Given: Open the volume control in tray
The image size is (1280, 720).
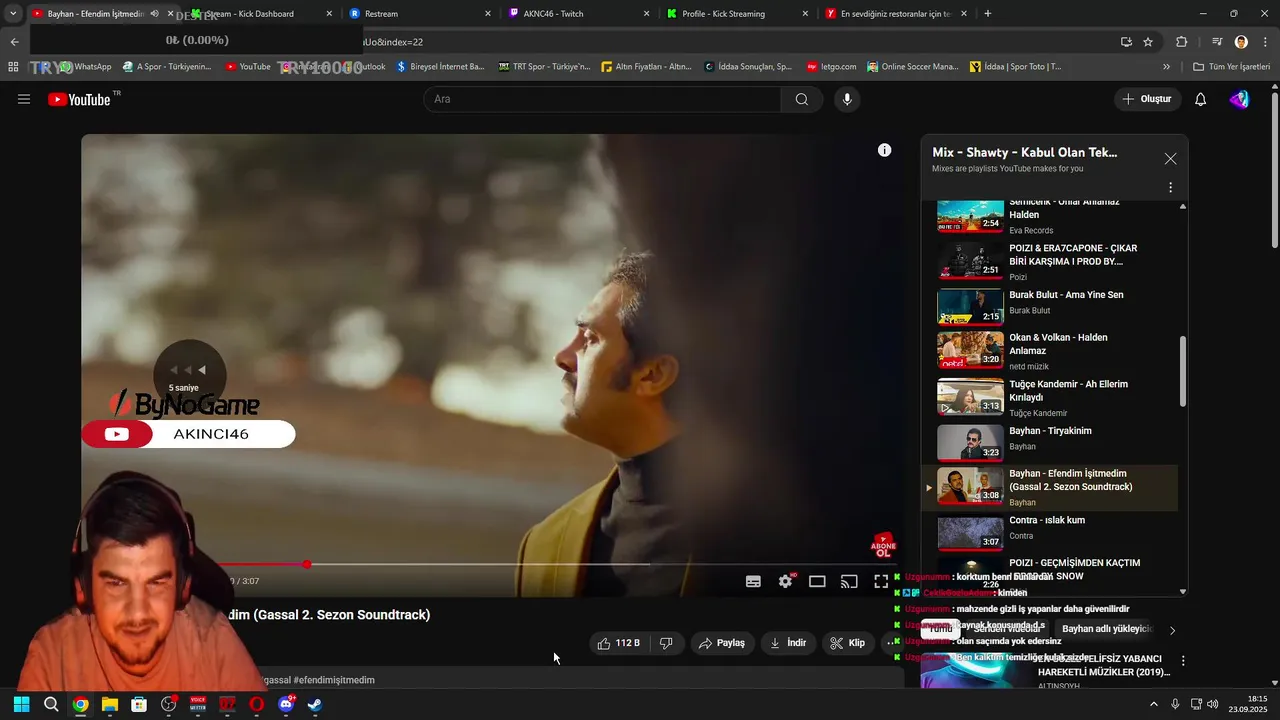Looking at the screenshot, I should point(1213,704).
